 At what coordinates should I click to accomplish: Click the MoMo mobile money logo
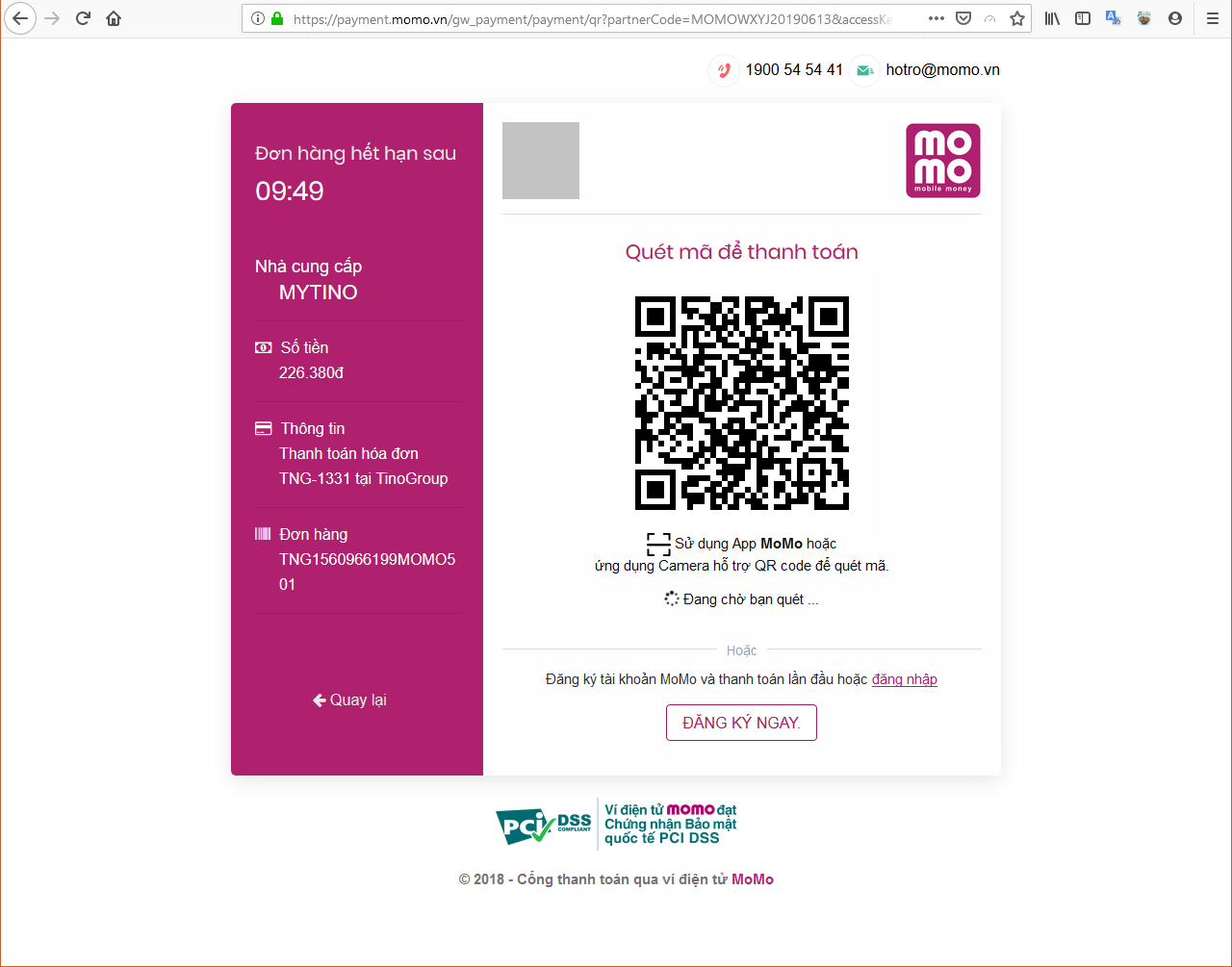point(943,161)
